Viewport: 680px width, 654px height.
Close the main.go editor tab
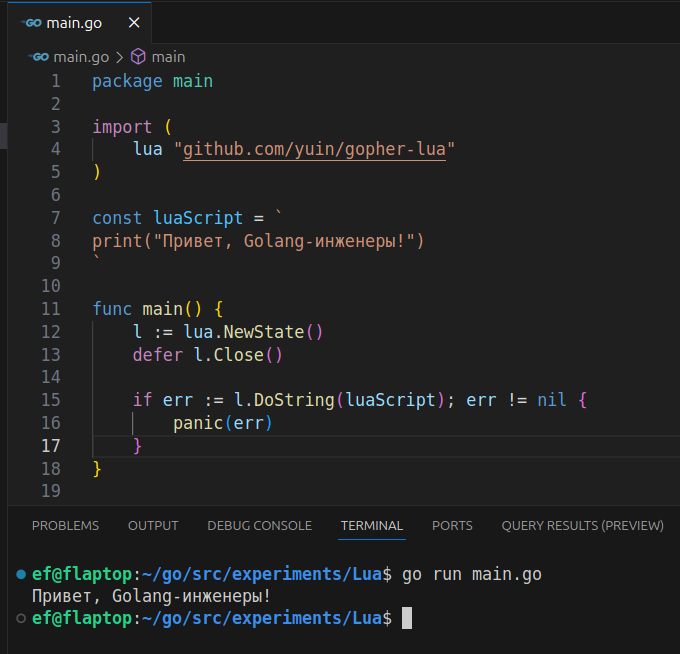pyautogui.click(x=134, y=23)
